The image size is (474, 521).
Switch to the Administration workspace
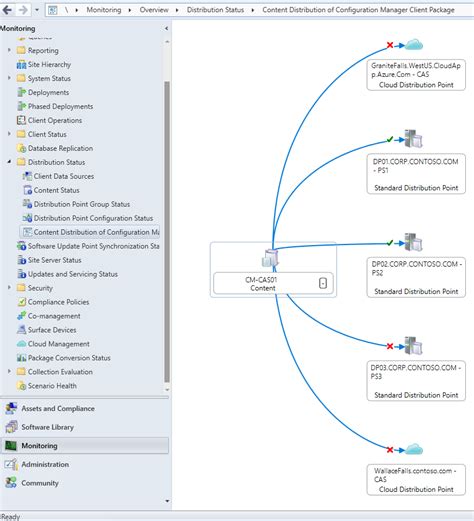pyautogui.click(x=45, y=464)
